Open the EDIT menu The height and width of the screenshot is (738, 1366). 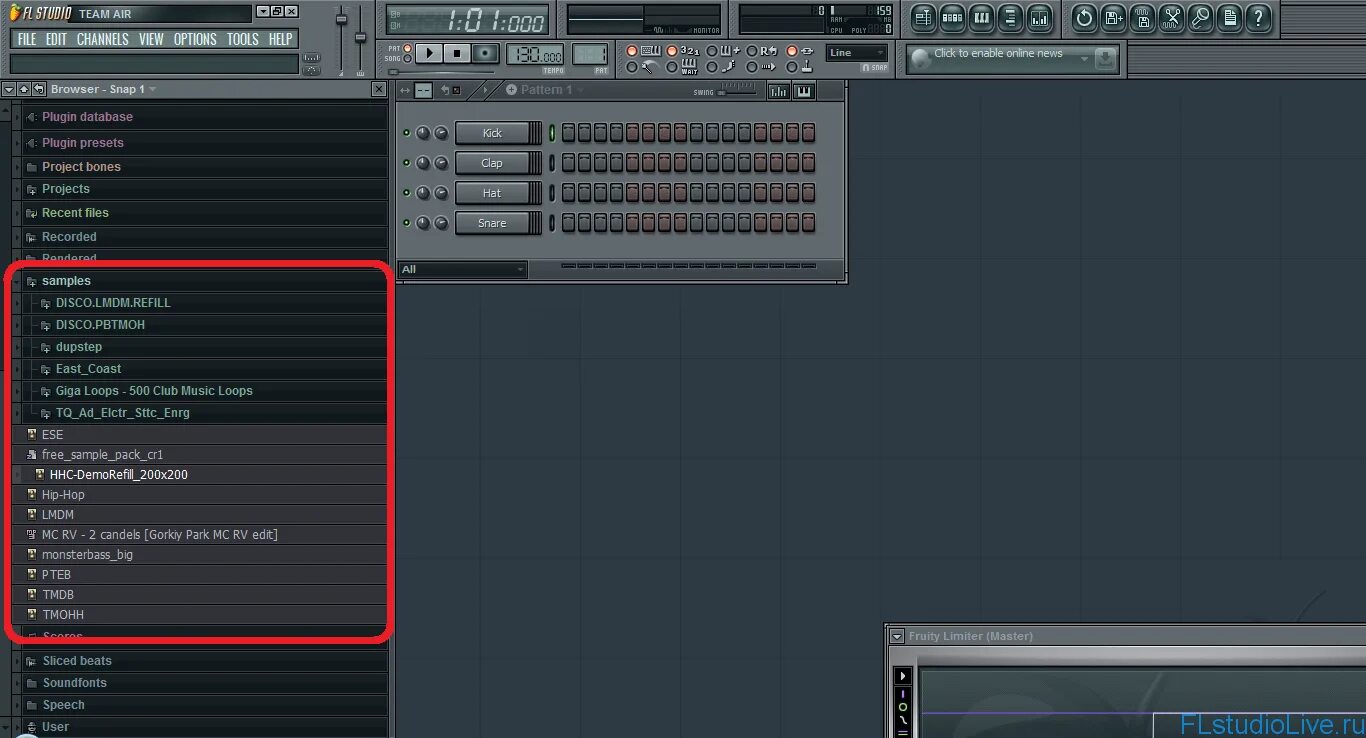tap(56, 39)
